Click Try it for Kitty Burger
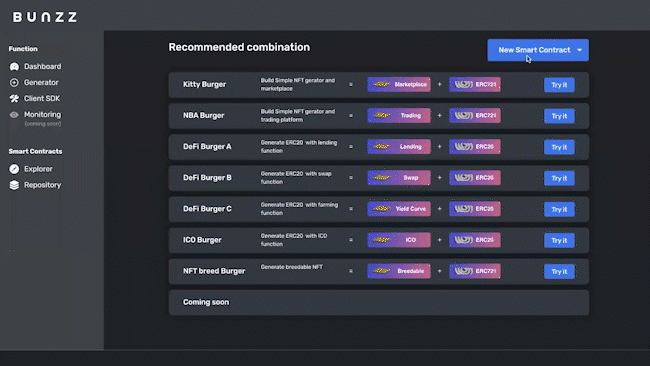The image size is (650, 366). point(559,85)
